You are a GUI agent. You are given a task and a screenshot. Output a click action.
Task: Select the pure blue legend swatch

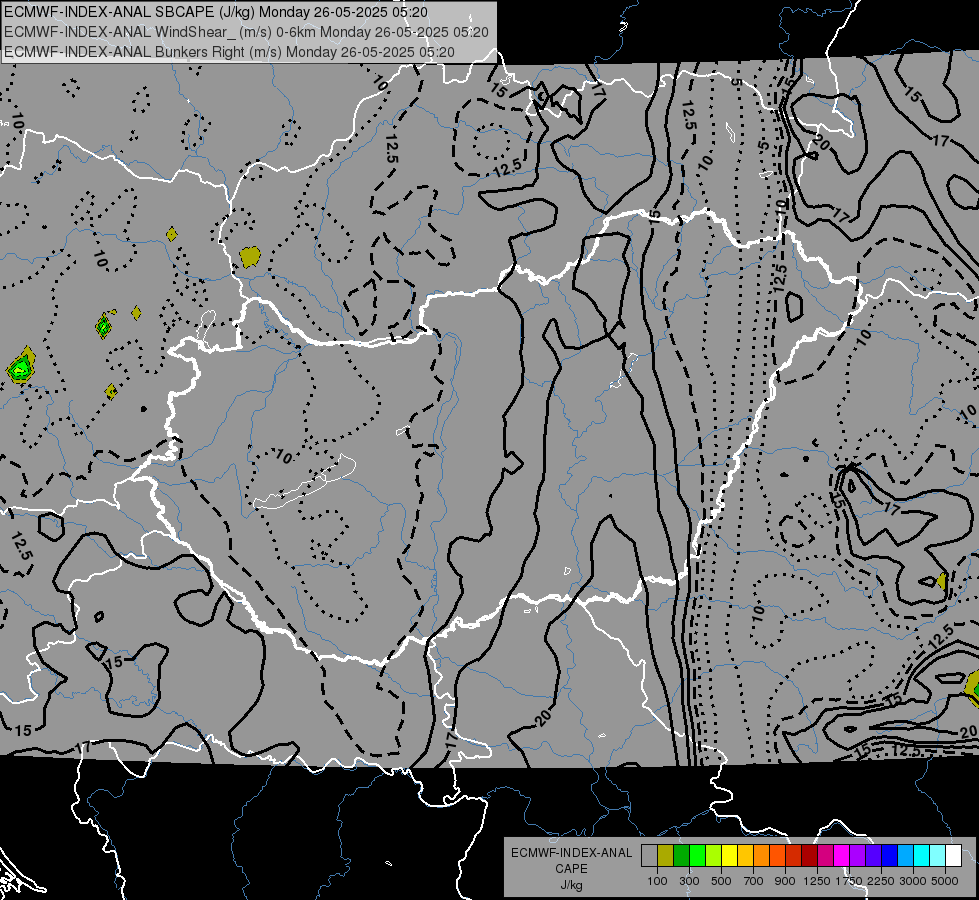(889, 855)
